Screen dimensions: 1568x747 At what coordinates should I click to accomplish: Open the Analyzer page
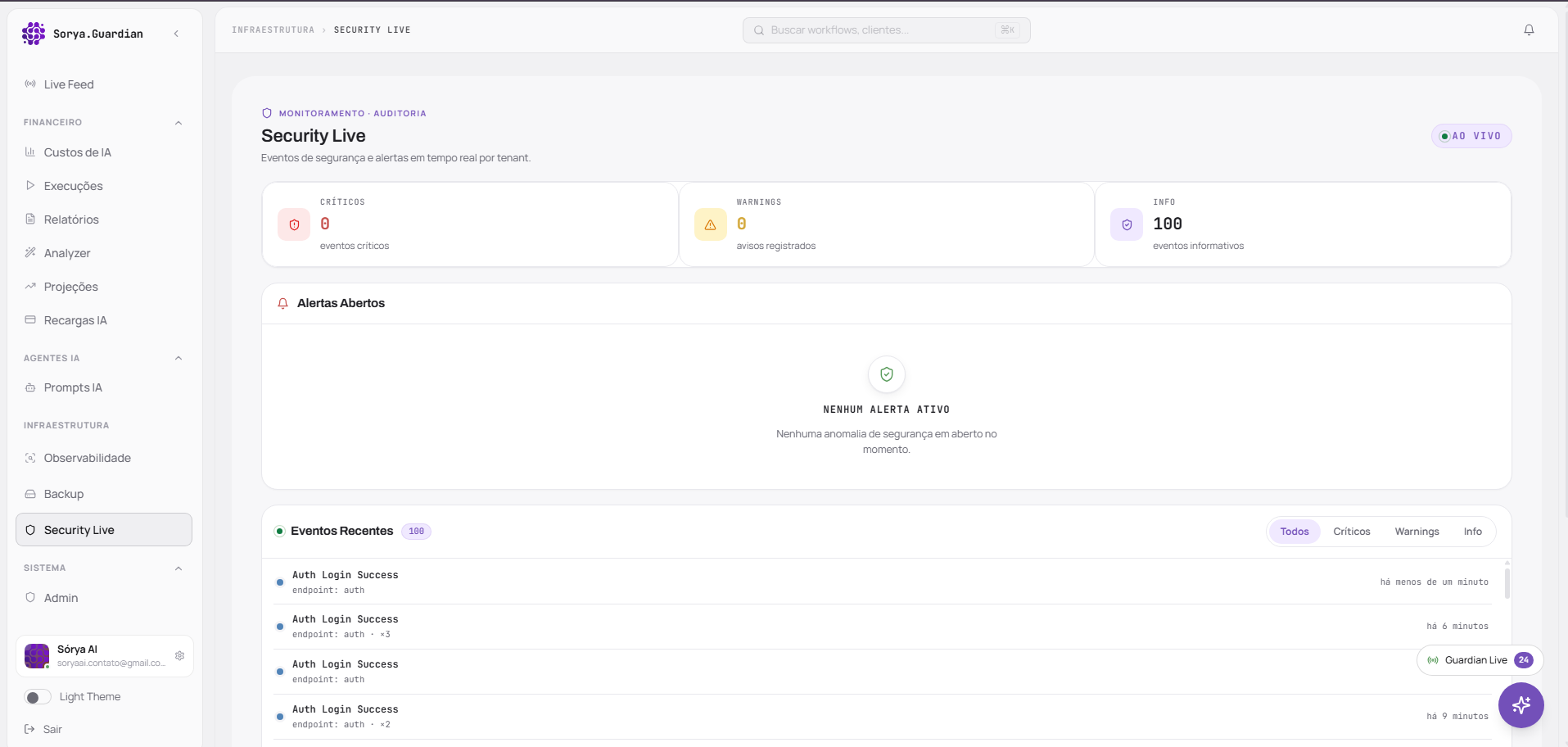[104, 253]
